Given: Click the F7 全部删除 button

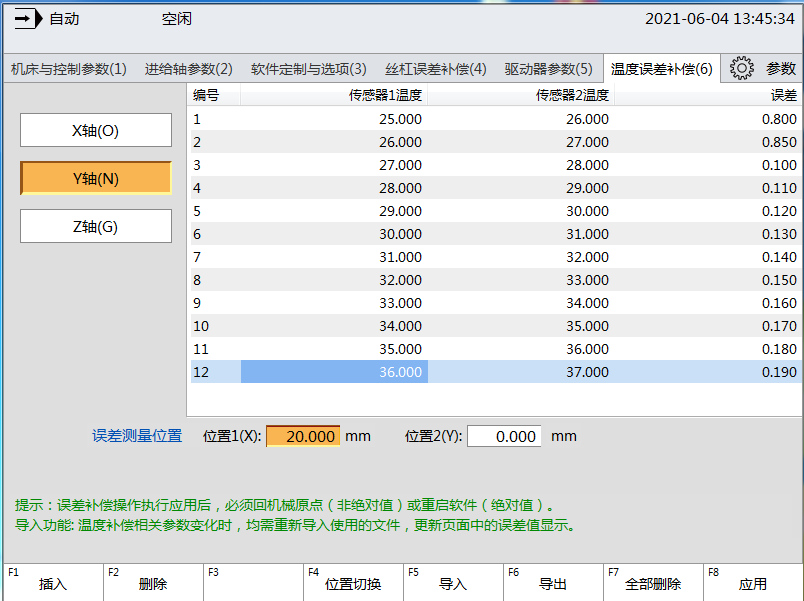Looking at the screenshot, I should pyautogui.click(x=653, y=583).
